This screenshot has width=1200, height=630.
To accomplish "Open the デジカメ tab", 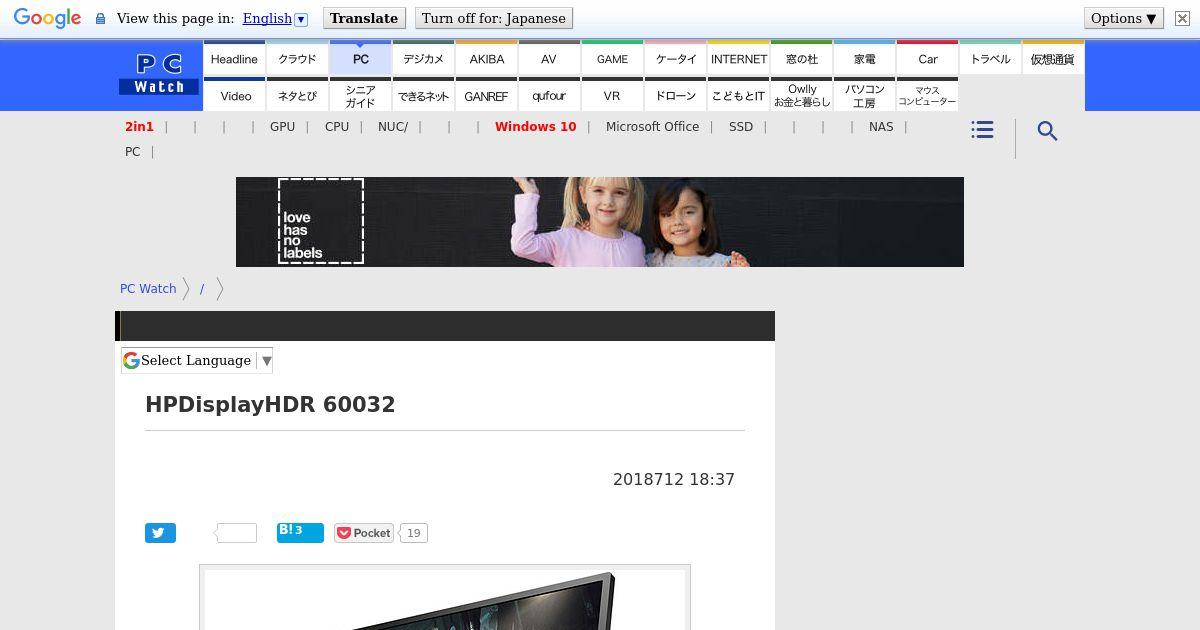I will [x=423, y=58].
